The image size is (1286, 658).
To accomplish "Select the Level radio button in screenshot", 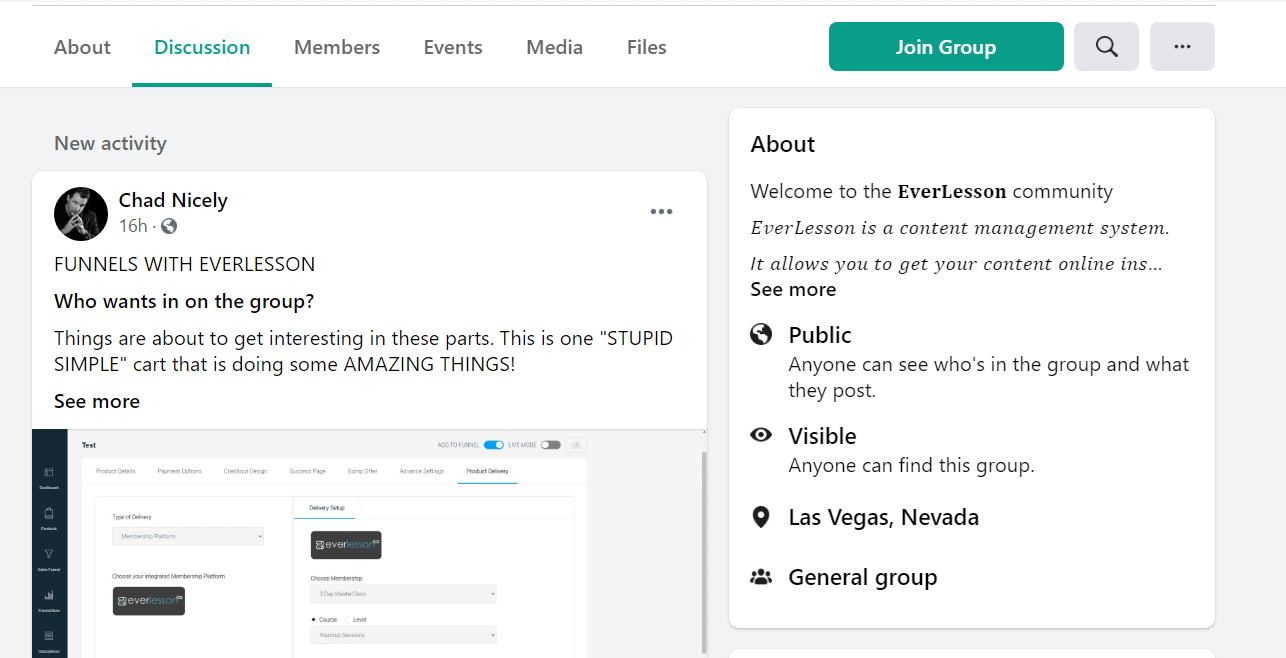I will coord(347,620).
